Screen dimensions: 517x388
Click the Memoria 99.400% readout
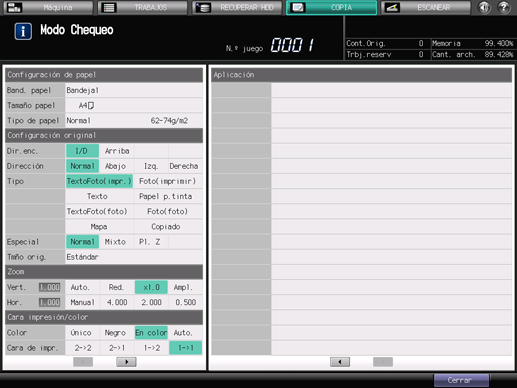pos(472,43)
